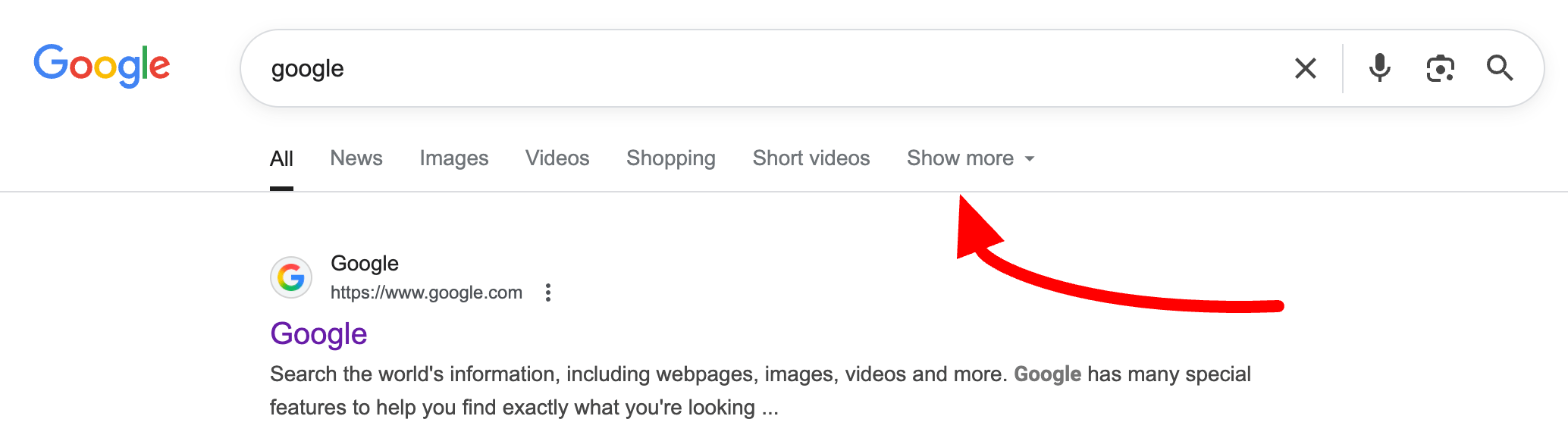
Task: Submit search with the magnifying glass icon
Action: pos(1499,68)
